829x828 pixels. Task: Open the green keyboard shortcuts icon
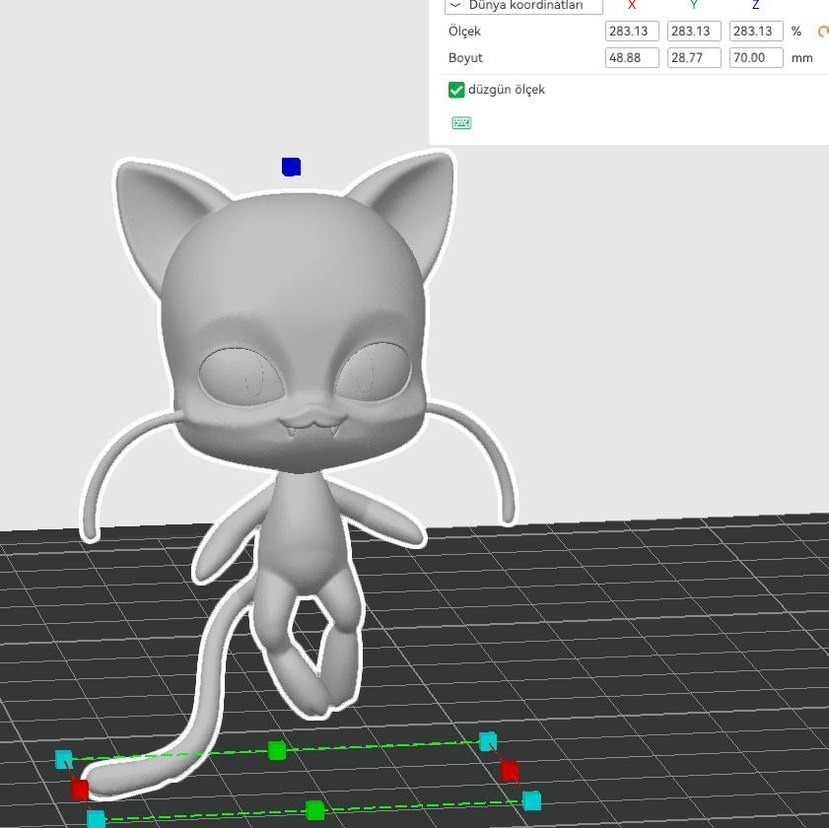click(x=461, y=123)
